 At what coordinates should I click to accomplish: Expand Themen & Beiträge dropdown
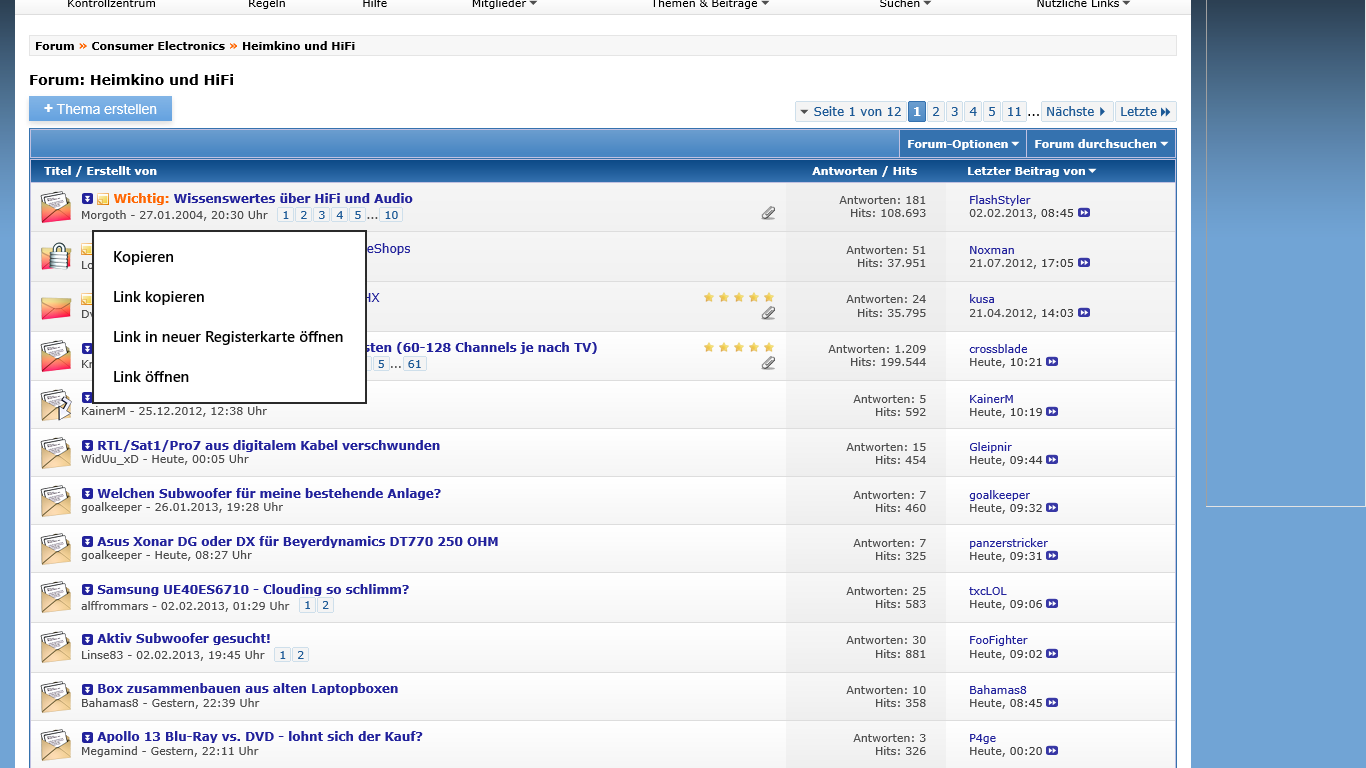[x=710, y=4]
